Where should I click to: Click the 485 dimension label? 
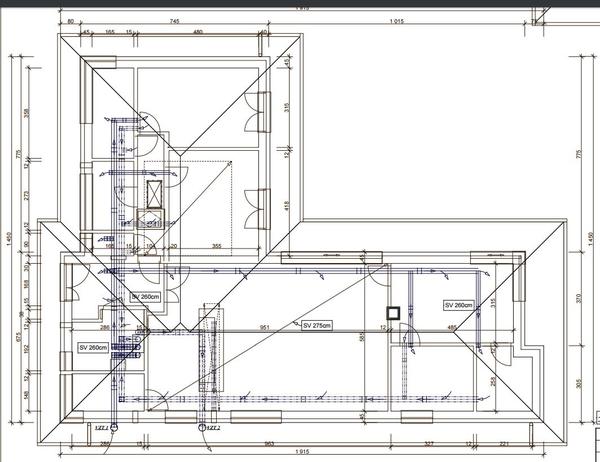coord(452,327)
